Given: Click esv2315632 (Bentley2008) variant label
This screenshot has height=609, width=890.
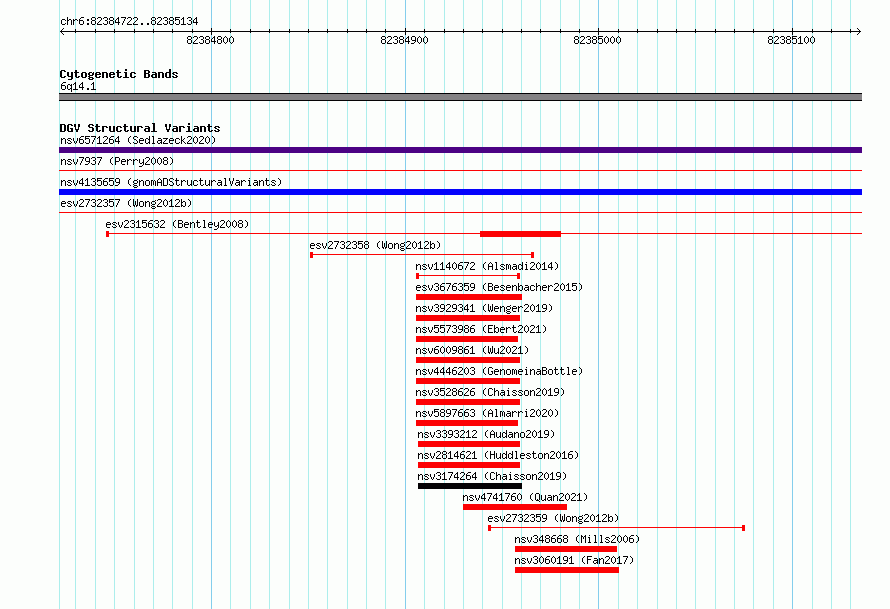Looking at the screenshot, I should [x=177, y=224].
